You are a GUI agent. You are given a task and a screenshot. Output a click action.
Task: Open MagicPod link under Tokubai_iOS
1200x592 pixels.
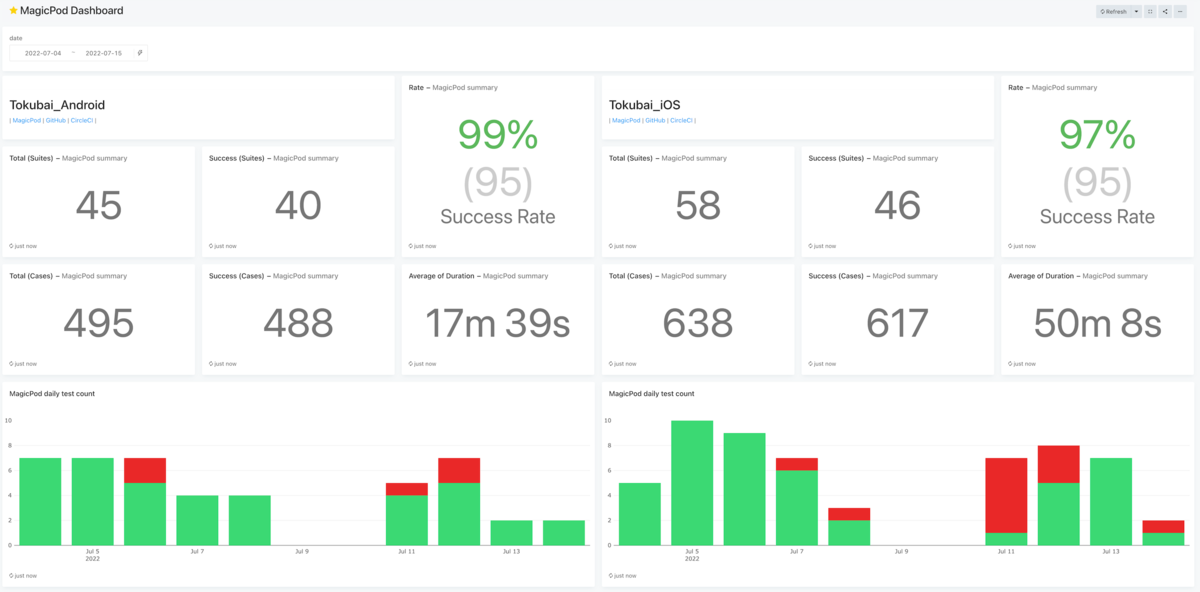click(626, 120)
